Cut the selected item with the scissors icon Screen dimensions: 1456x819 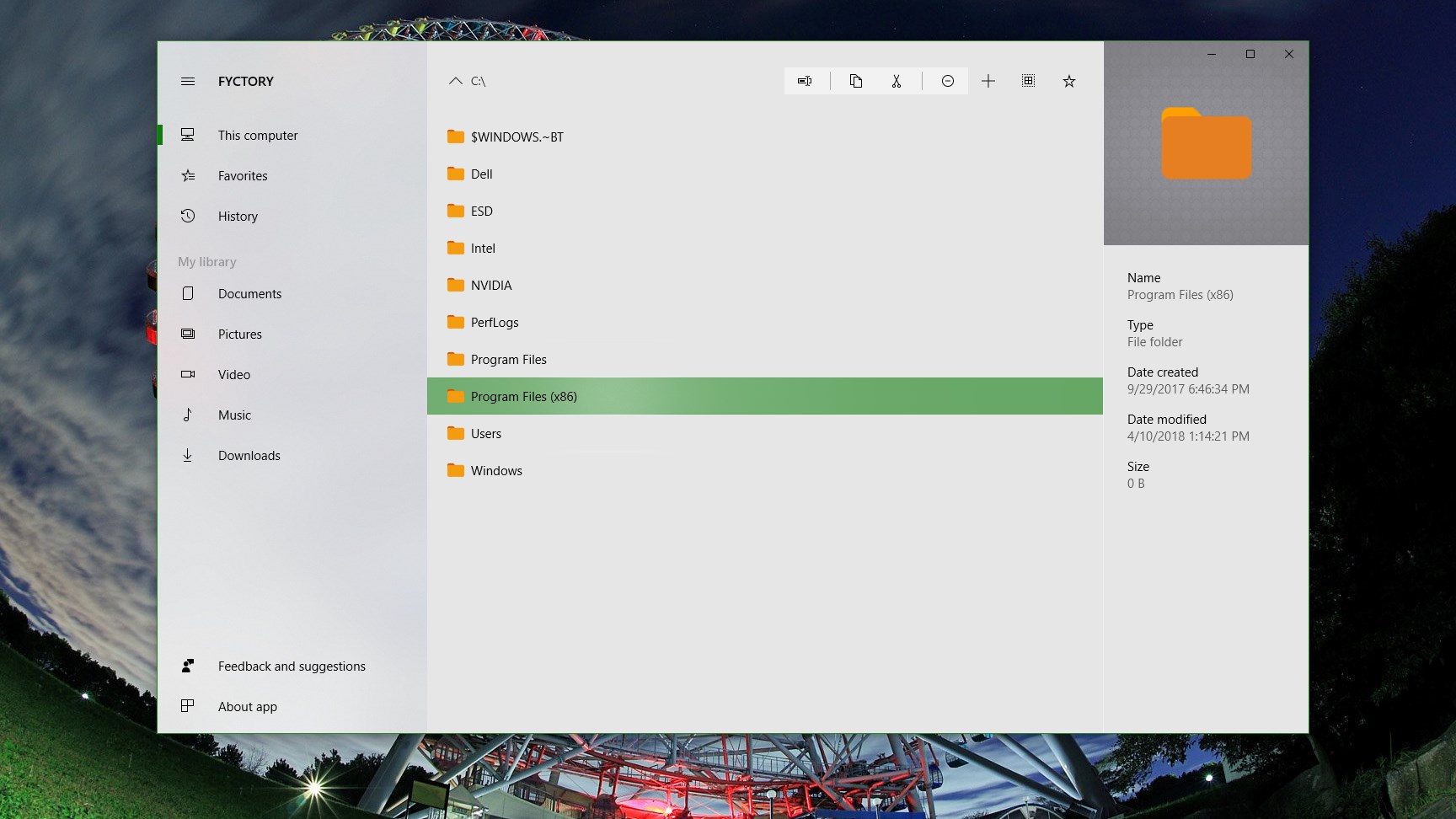pyautogui.click(x=897, y=81)
